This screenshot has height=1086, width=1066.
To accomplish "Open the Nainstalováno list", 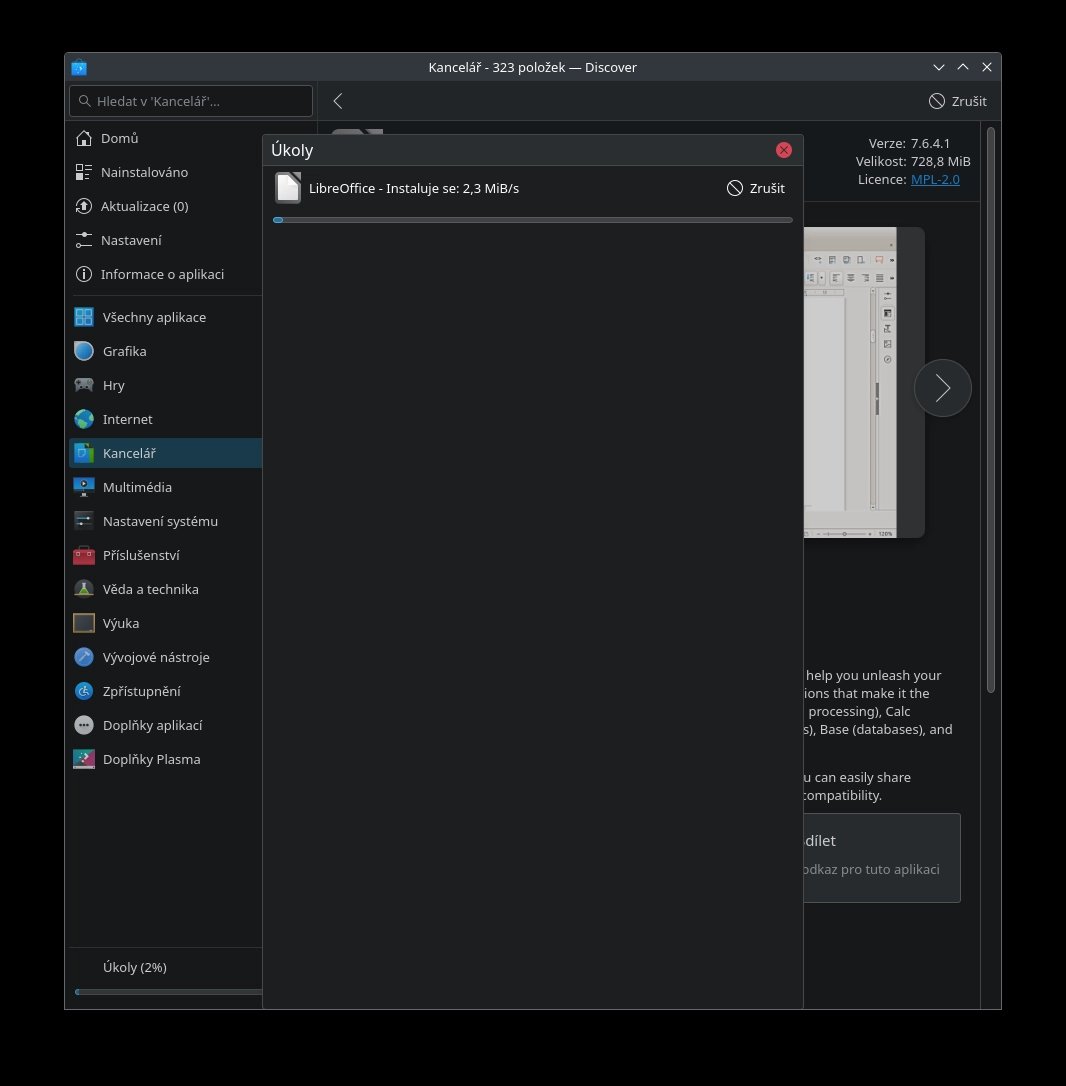I will (165, 172).
